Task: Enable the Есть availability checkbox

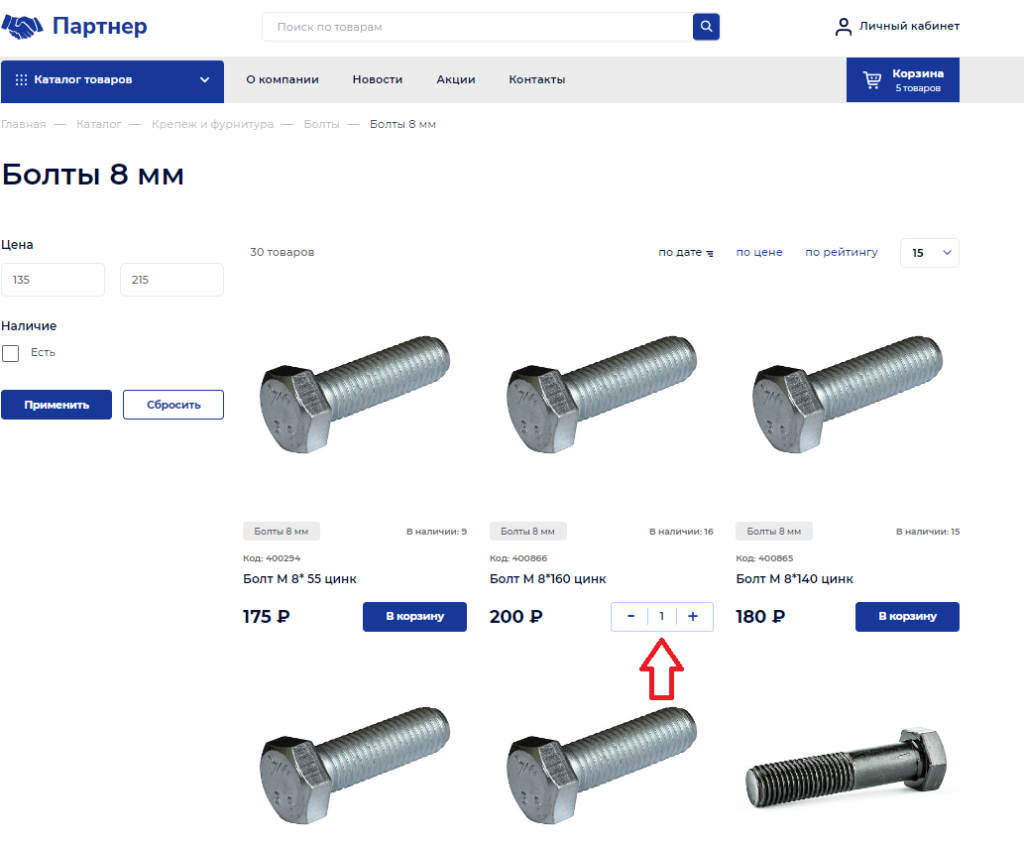Action: coord(11,353)
